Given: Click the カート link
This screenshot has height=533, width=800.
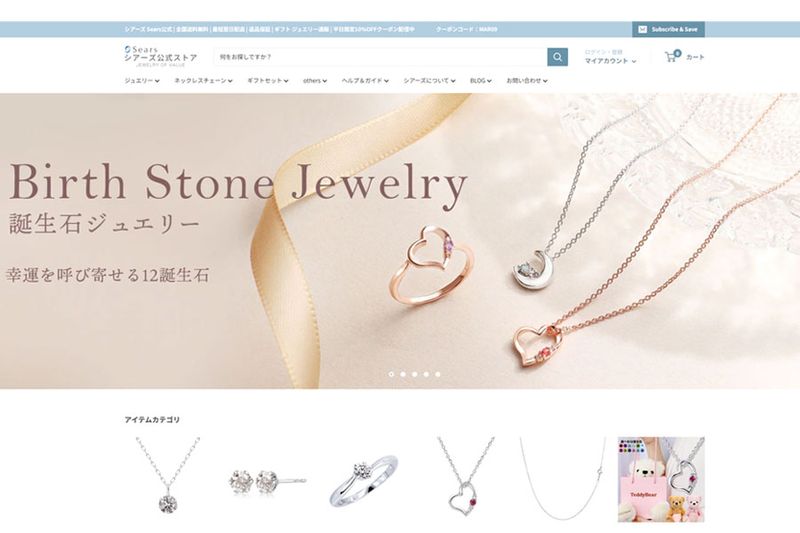Looking at the screenshot, I should 695,57.
